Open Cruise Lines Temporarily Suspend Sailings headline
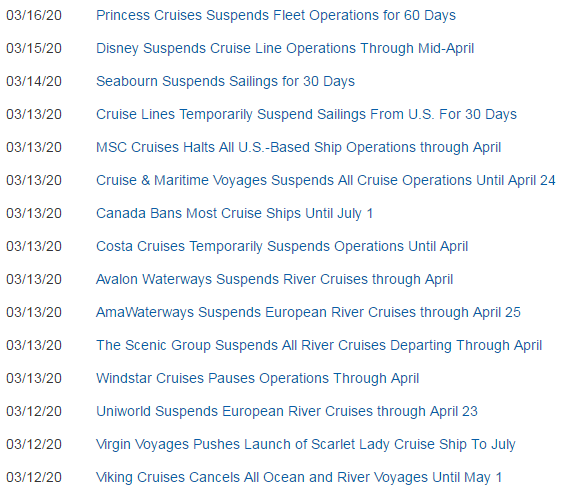Image resolution: width=567 pixels, height=489 pixels. click(x=306, y=114)
